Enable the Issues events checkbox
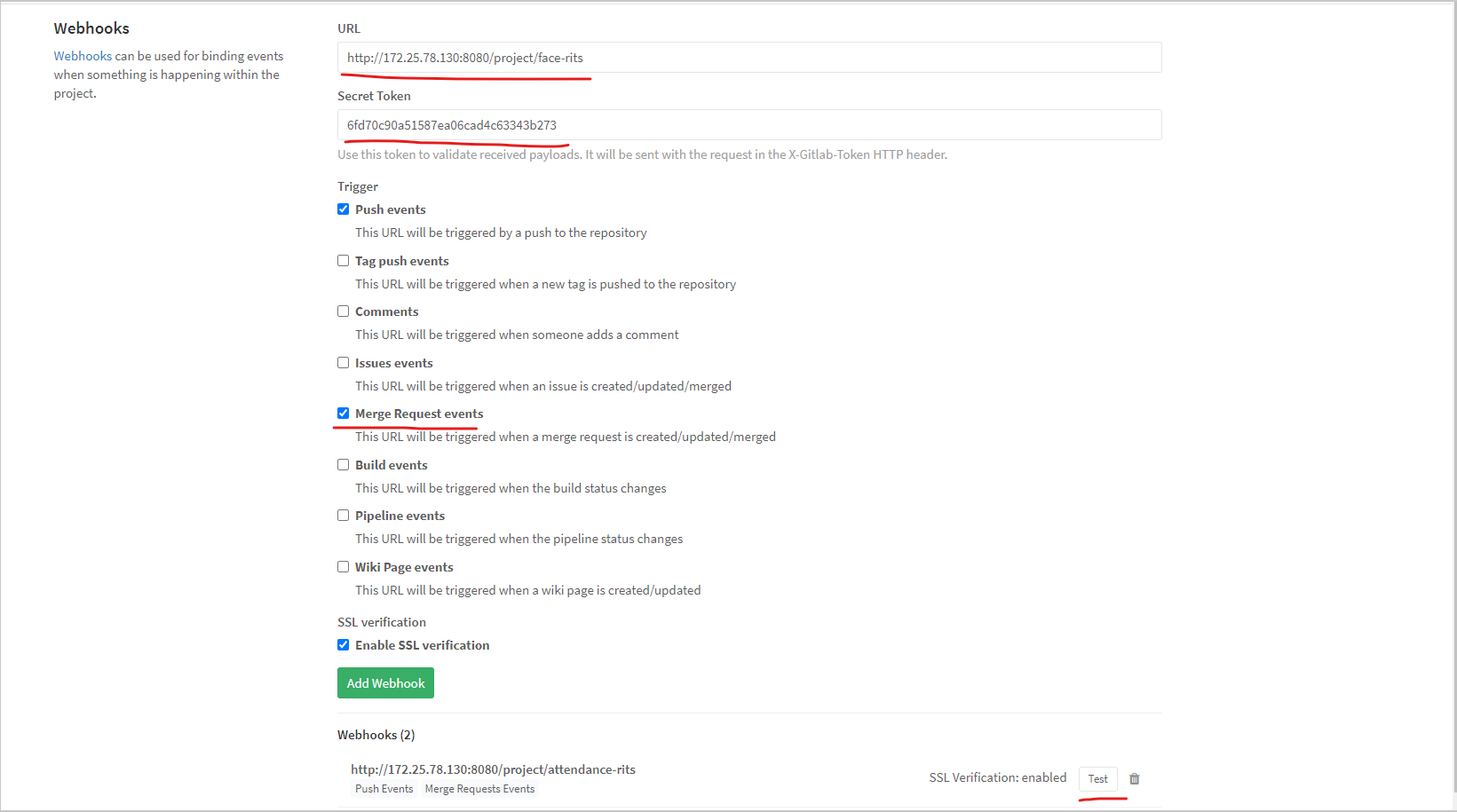The image size is (1457, 812). pos(343,363)
